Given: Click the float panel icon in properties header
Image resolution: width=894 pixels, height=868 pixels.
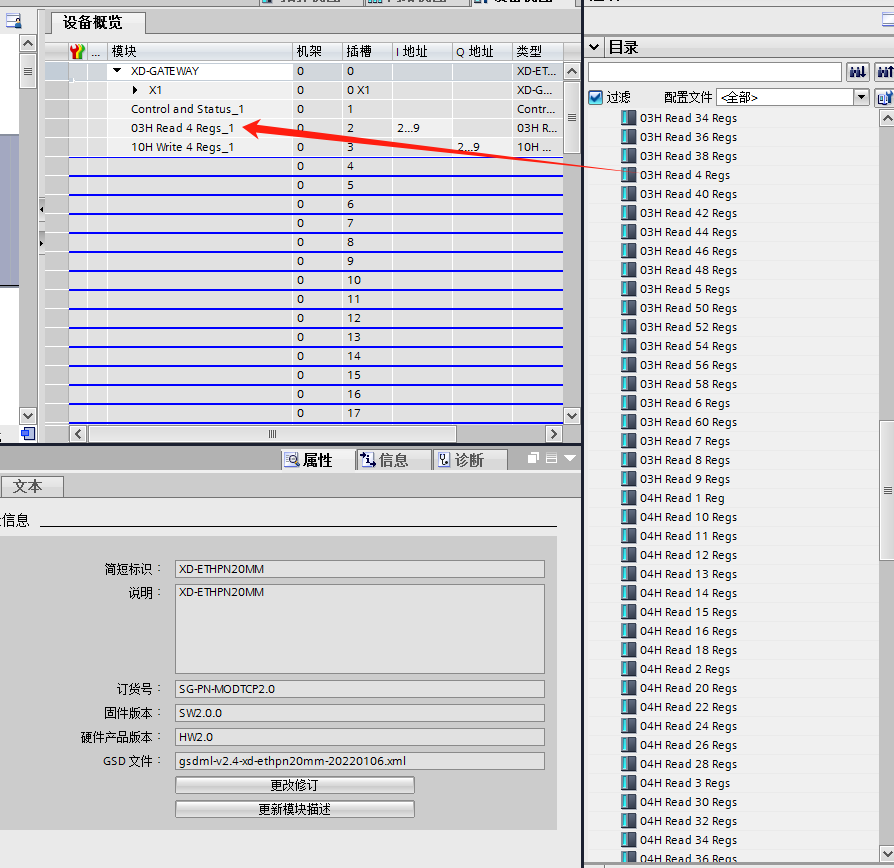Looking at the screenshot, I should [x=533, y=459].
